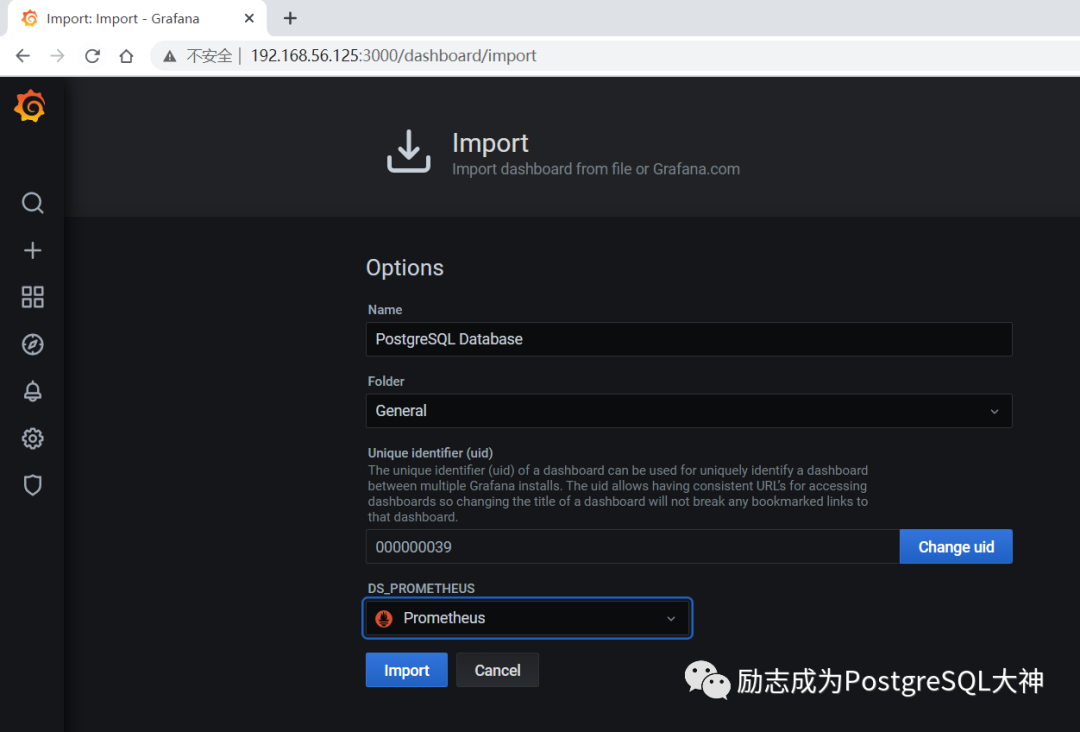Click the 'Import dashboard from file or Grafana.com' subtitle
Viewport: 1080px width, 732px height.
click(596, 169)
